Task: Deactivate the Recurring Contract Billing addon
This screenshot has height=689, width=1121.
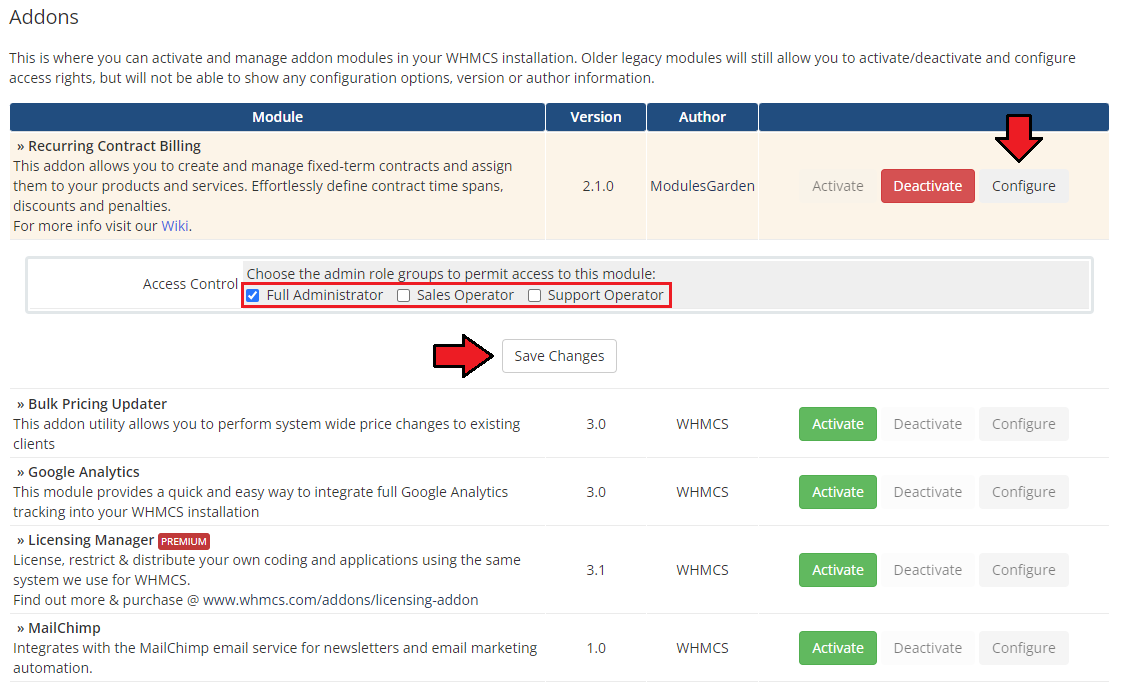Action: [x=927, y=186]
